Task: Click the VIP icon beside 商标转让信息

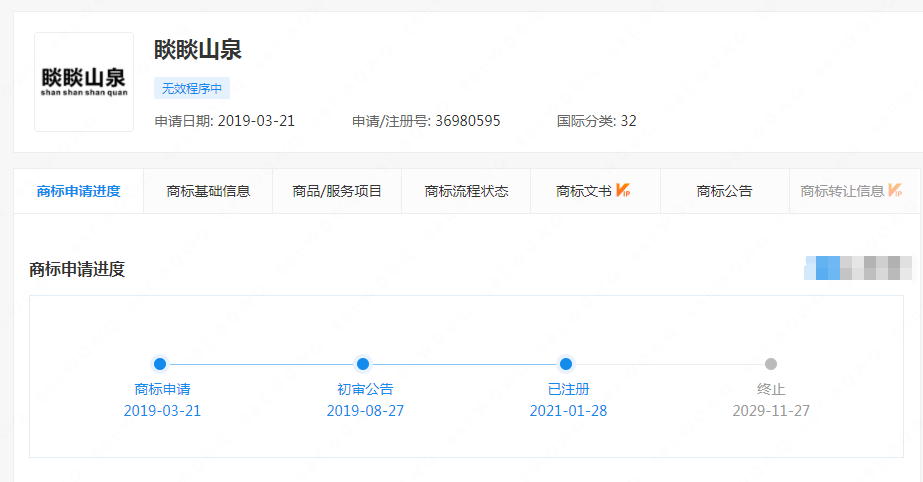Action: click(x=896, y=190)
